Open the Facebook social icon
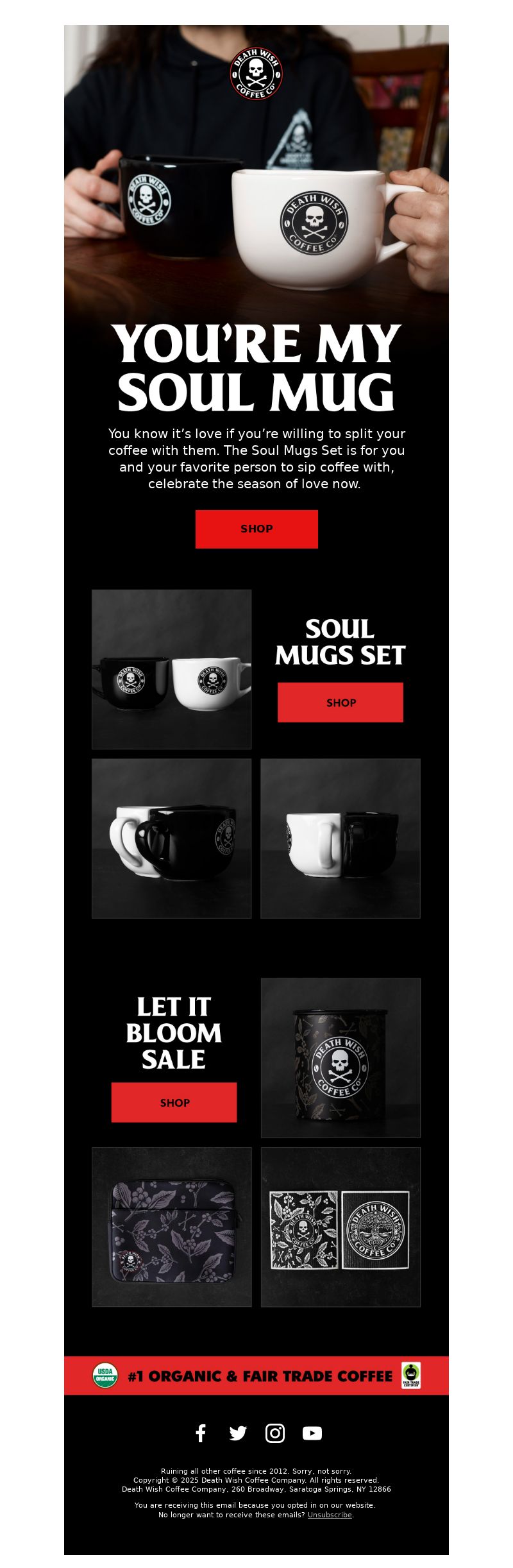 pyautogui.click(x=201, y=1433)
